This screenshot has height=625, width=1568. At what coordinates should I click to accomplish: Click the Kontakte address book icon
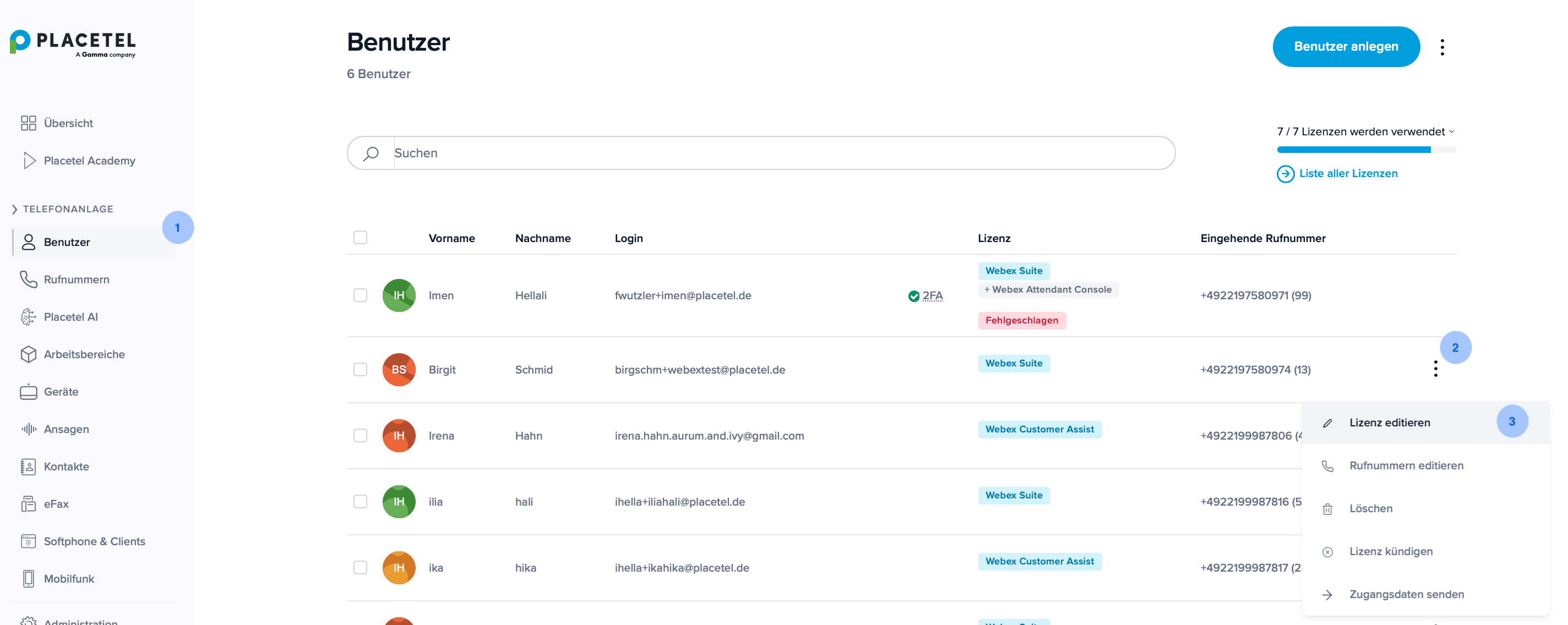click(28, 467)
